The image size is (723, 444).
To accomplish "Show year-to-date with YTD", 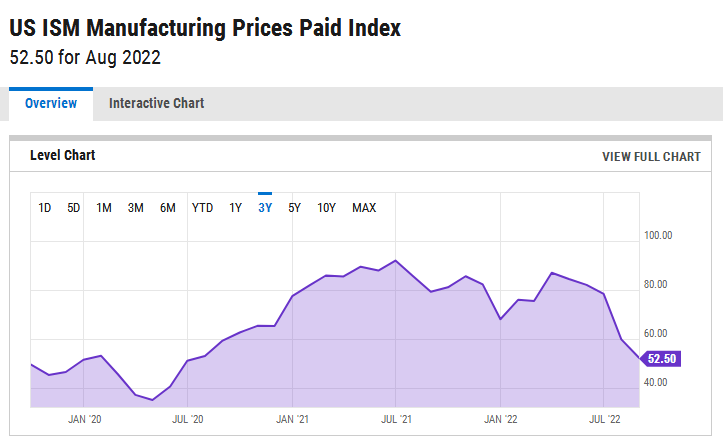I will [202, 208].
